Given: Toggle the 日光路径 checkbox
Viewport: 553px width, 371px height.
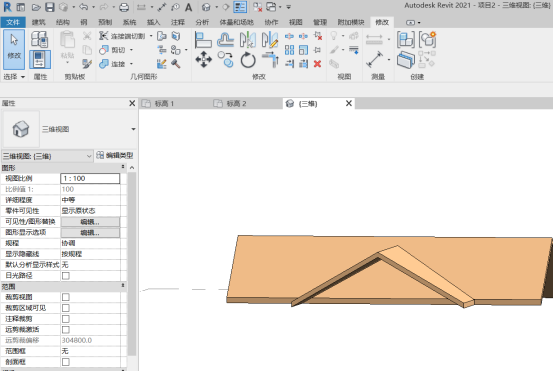Looking at the screenshot, I should tap(66, 276).
